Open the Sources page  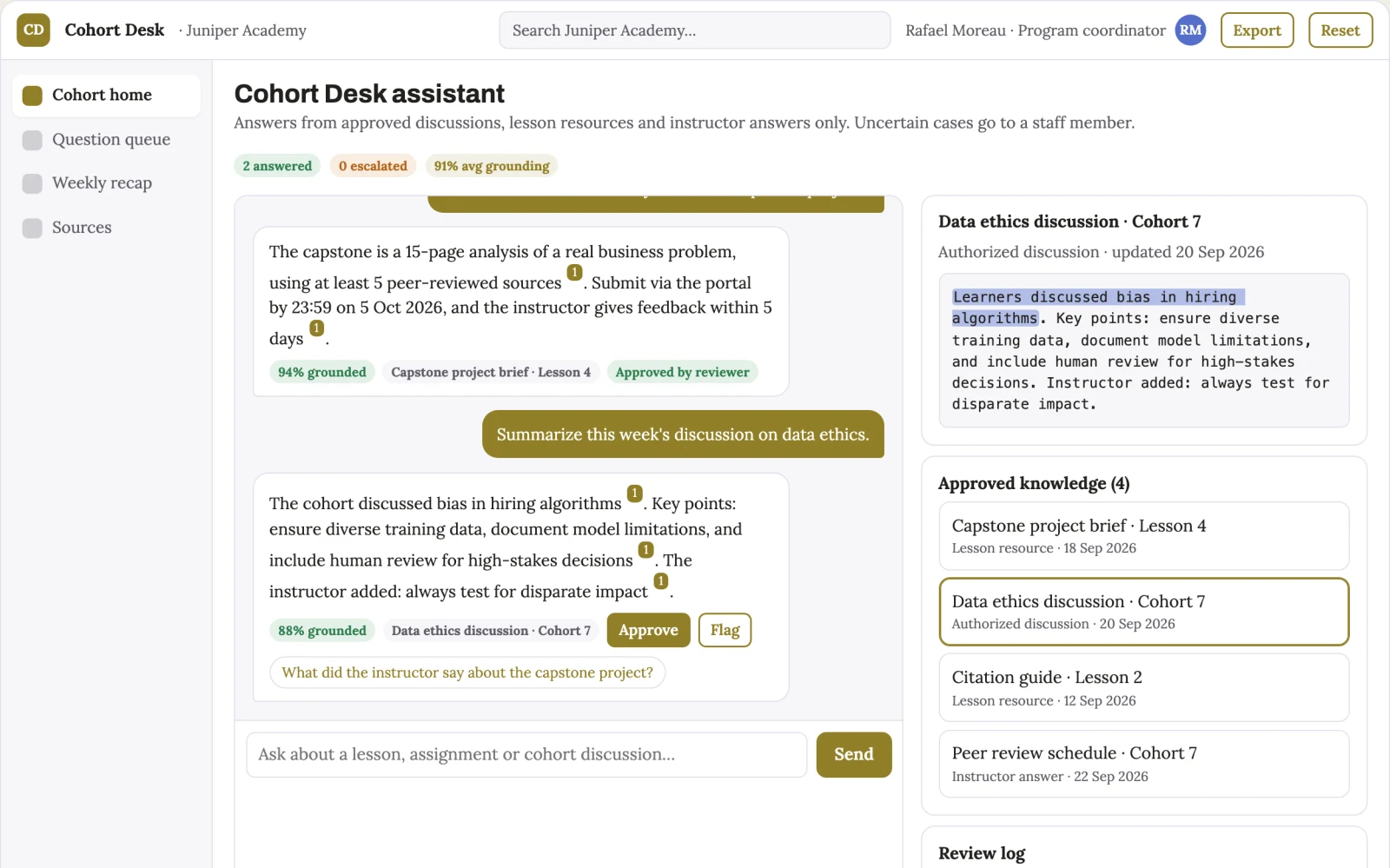[x=106, y=228]
